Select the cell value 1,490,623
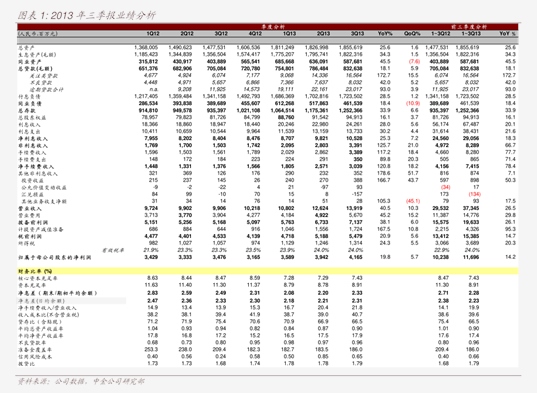Screen dimensions: 537x393 [180, 48]
